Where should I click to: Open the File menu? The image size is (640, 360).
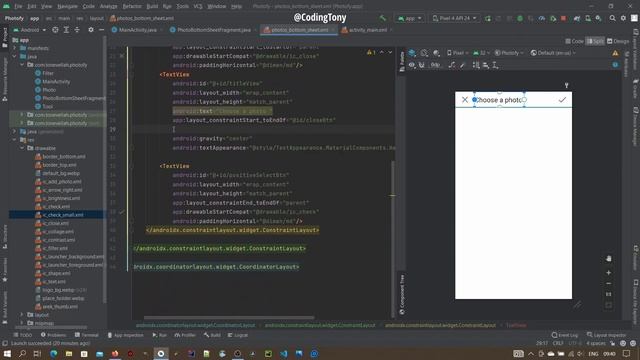coord(18,6)
